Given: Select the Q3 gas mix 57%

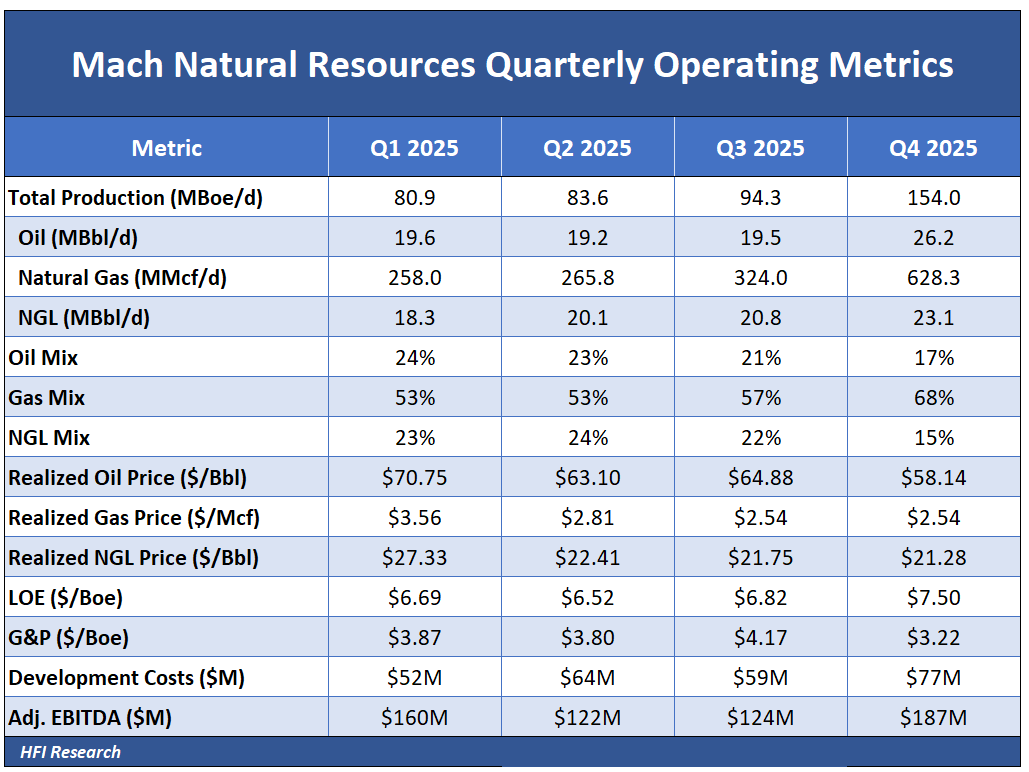Looking at the screenshot, I should (760, 398).
